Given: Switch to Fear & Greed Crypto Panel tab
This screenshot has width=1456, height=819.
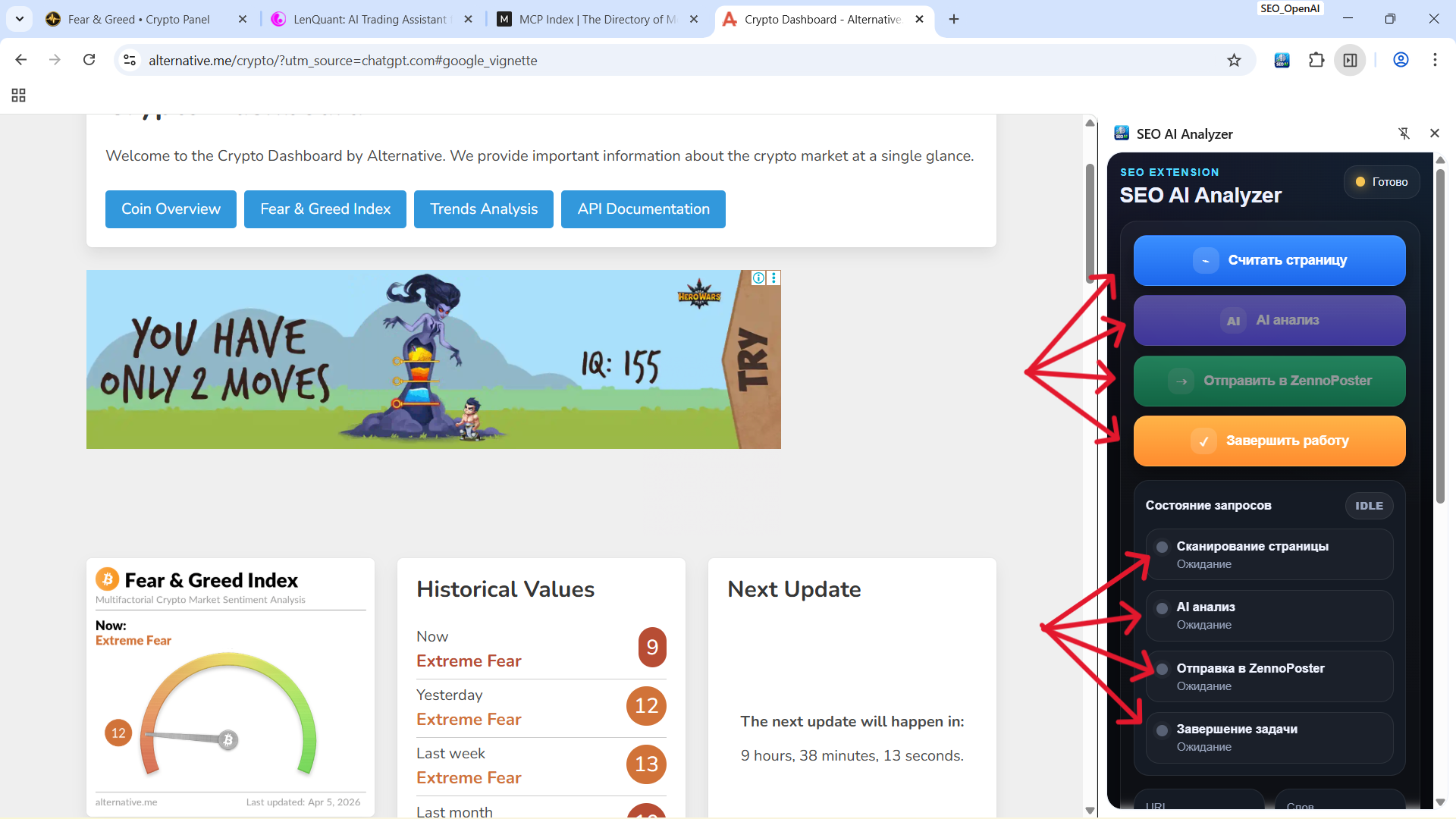Looking at the screenshot, I should (139, 19).
